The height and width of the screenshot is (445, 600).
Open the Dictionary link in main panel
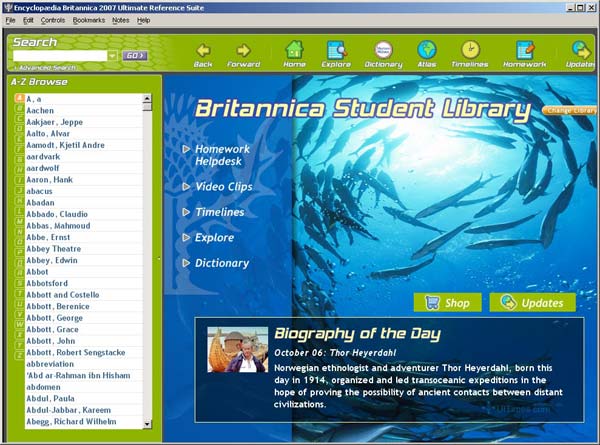[x=222, y=263]
